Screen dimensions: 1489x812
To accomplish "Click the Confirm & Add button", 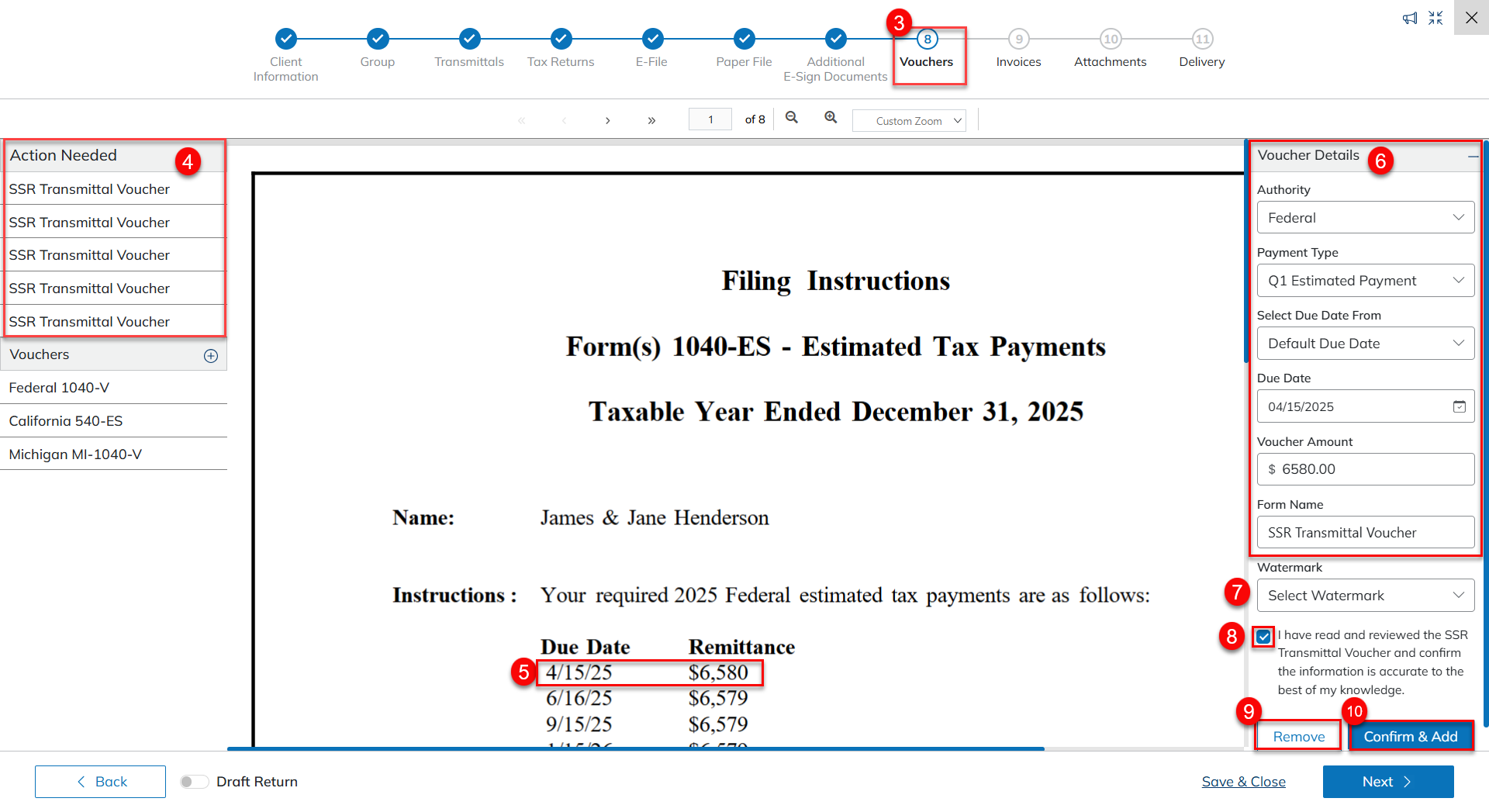I will coord(1410,736).
